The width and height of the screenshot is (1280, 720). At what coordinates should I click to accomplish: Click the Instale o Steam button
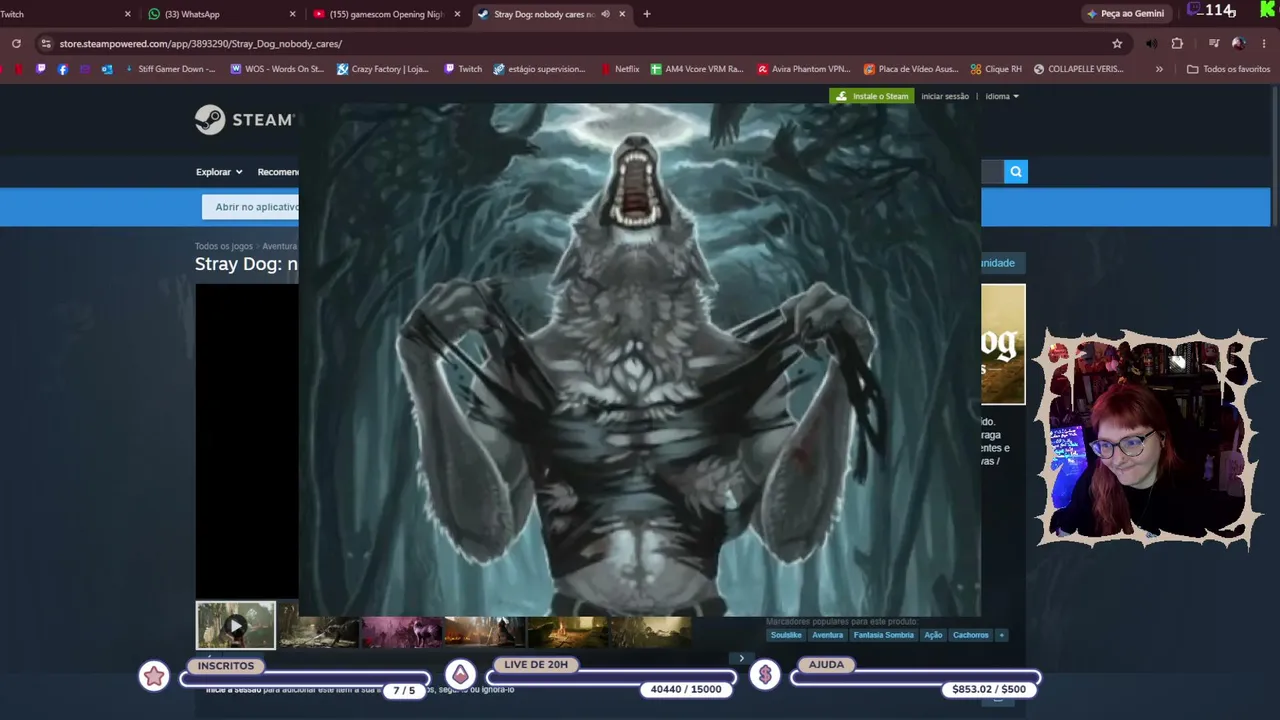tap(872, 96)
